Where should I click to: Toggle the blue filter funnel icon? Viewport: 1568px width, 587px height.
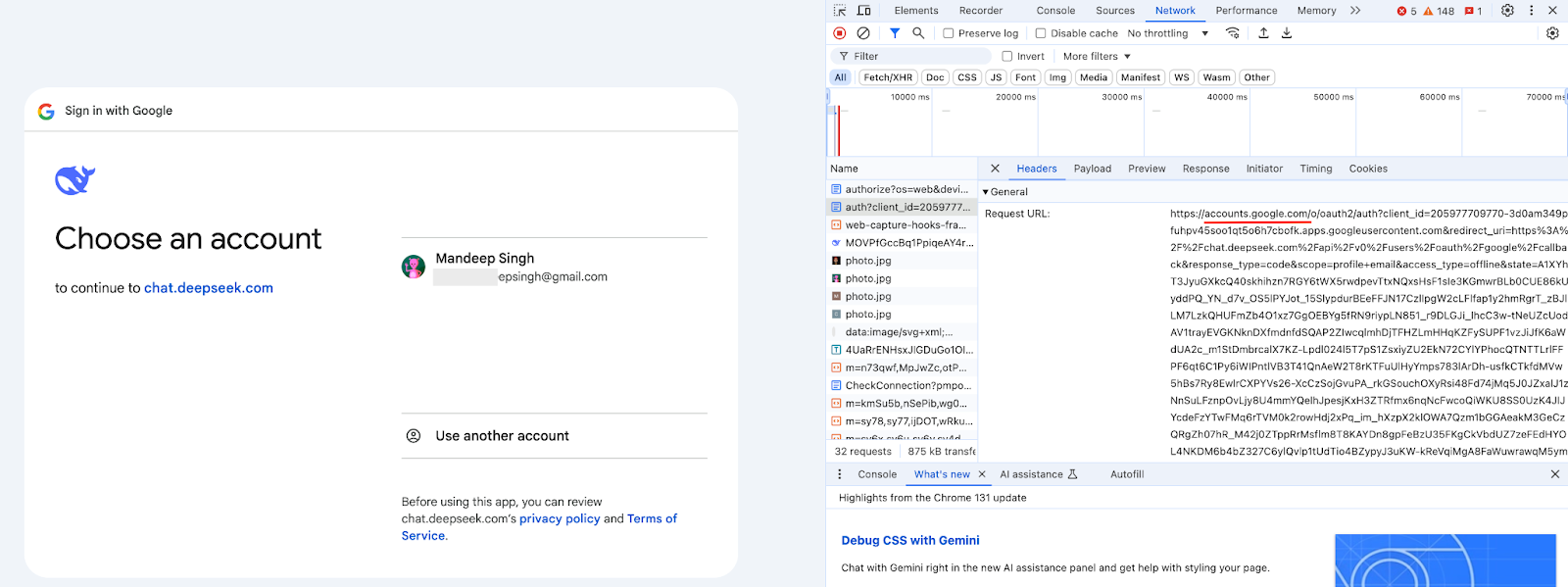[x=895, y=33]
